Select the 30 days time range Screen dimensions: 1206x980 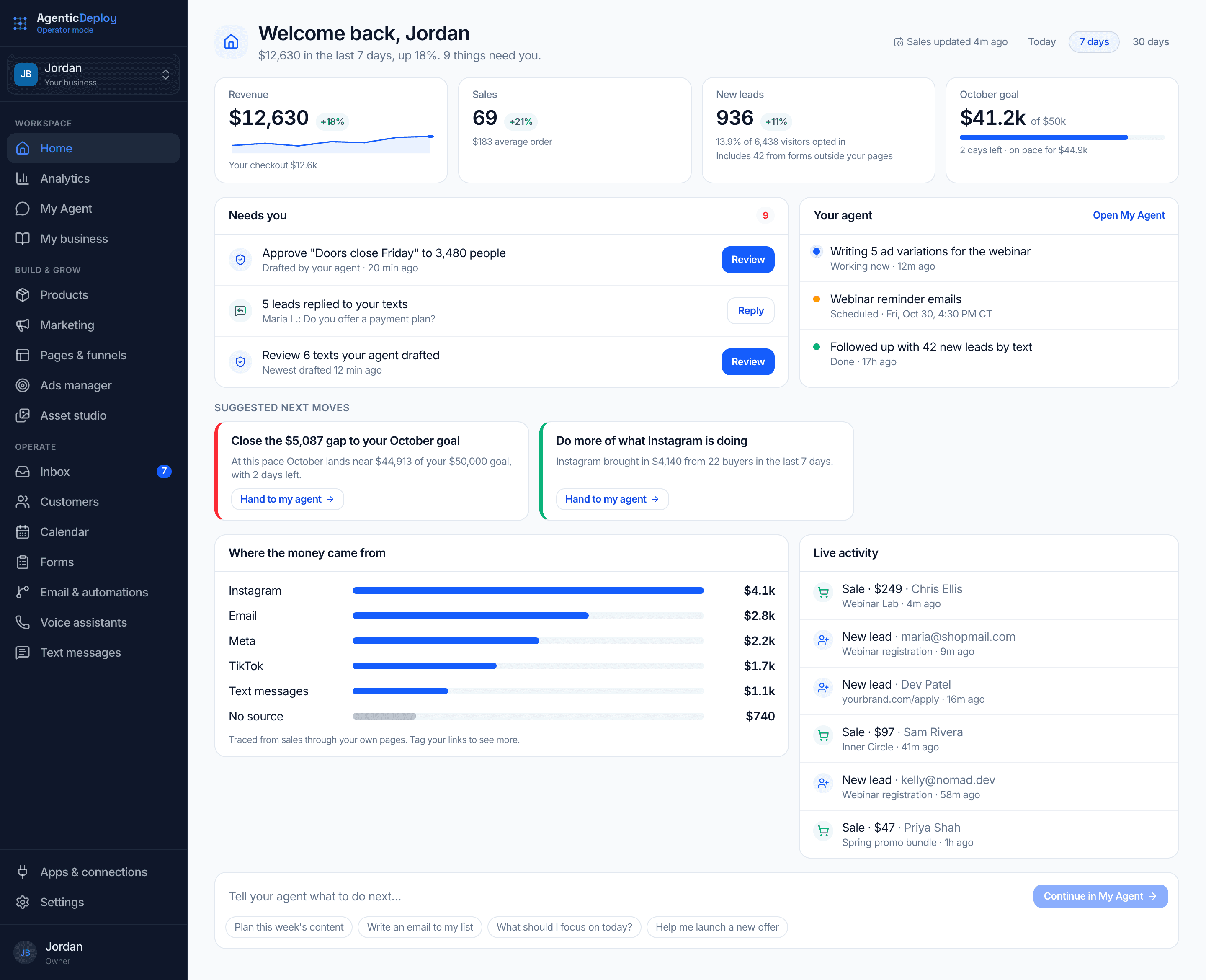(1151, 42)
